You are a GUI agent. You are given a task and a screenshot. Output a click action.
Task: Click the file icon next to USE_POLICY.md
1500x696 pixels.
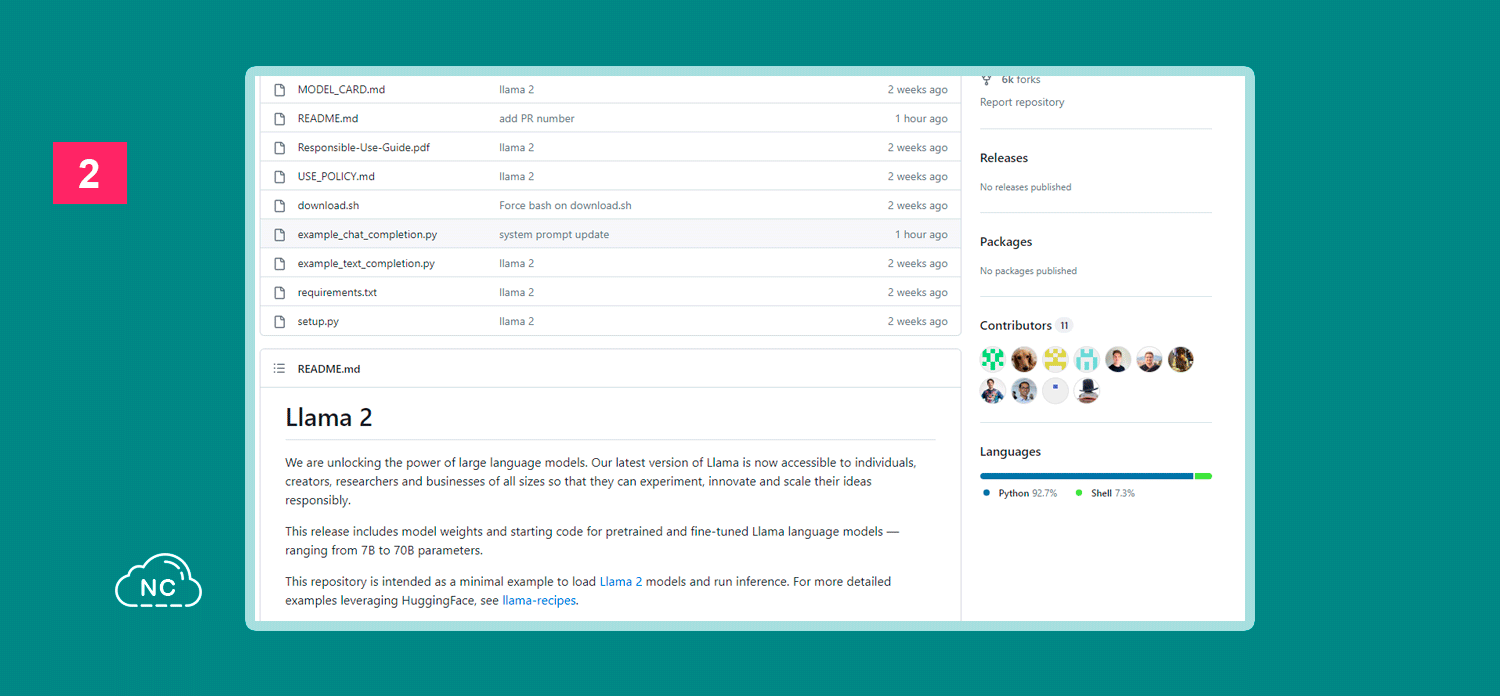tap(280, 176)
